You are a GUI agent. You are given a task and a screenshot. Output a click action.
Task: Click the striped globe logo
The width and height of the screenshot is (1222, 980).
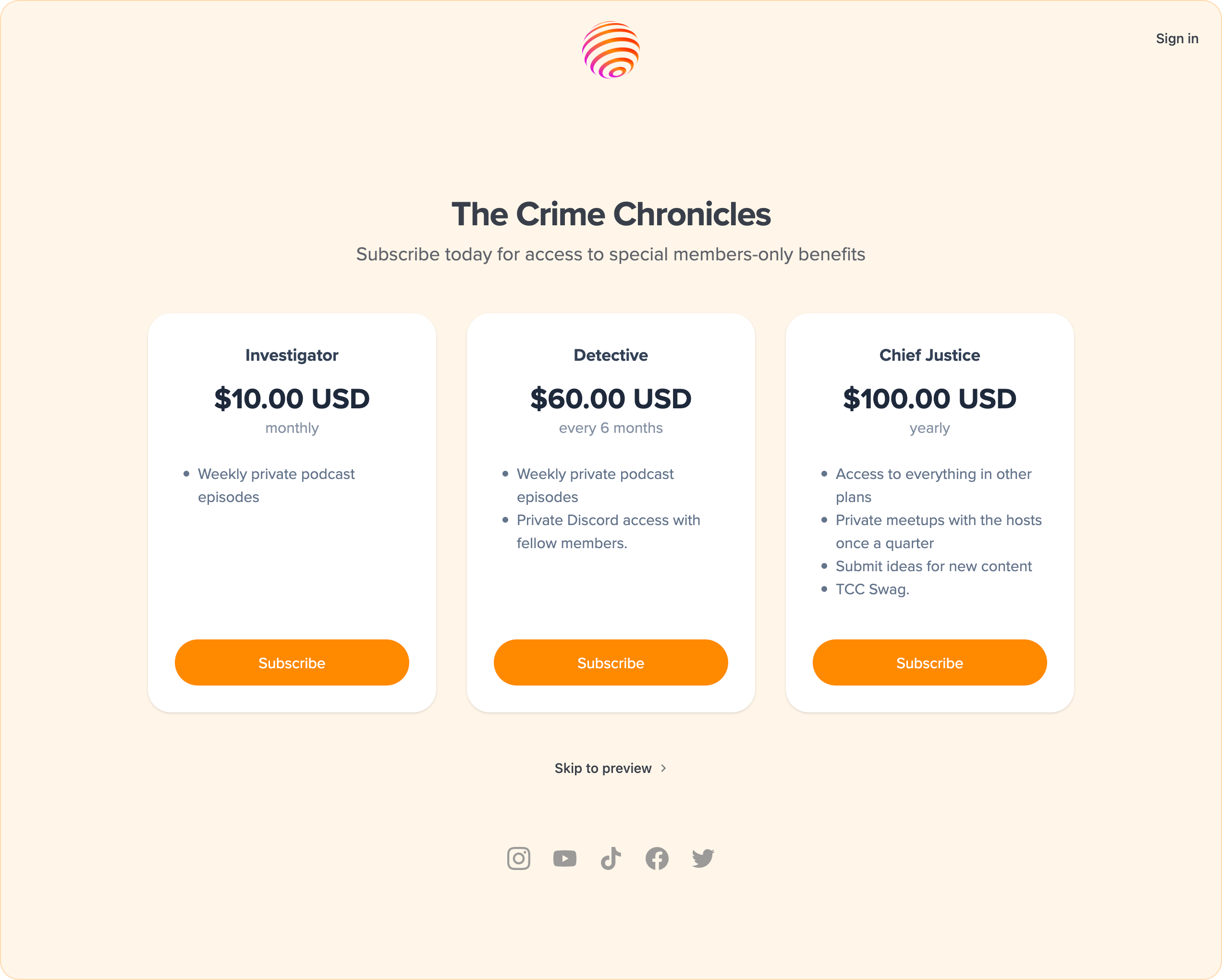click(611, 50)
